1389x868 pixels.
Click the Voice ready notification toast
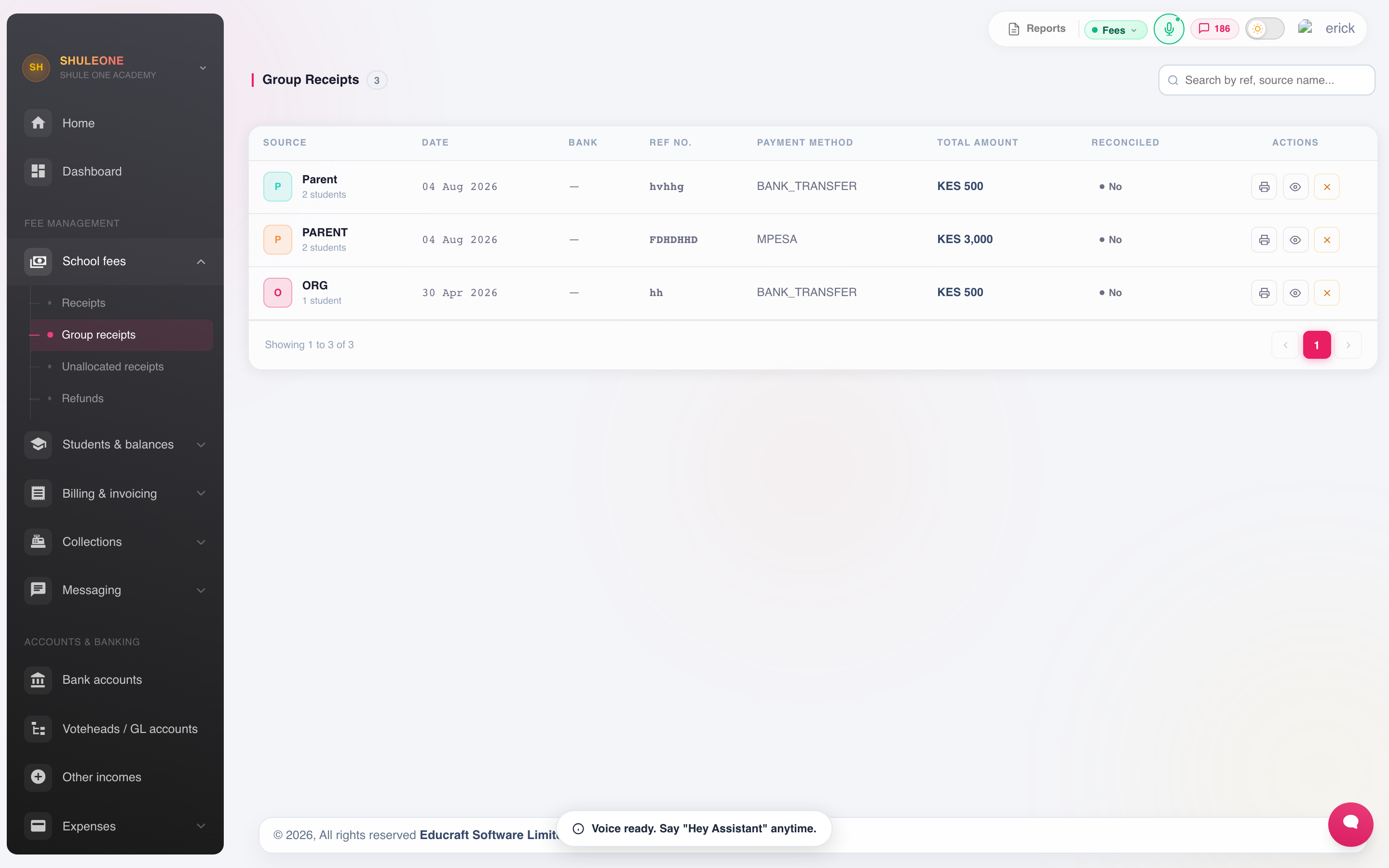point(694,828)
